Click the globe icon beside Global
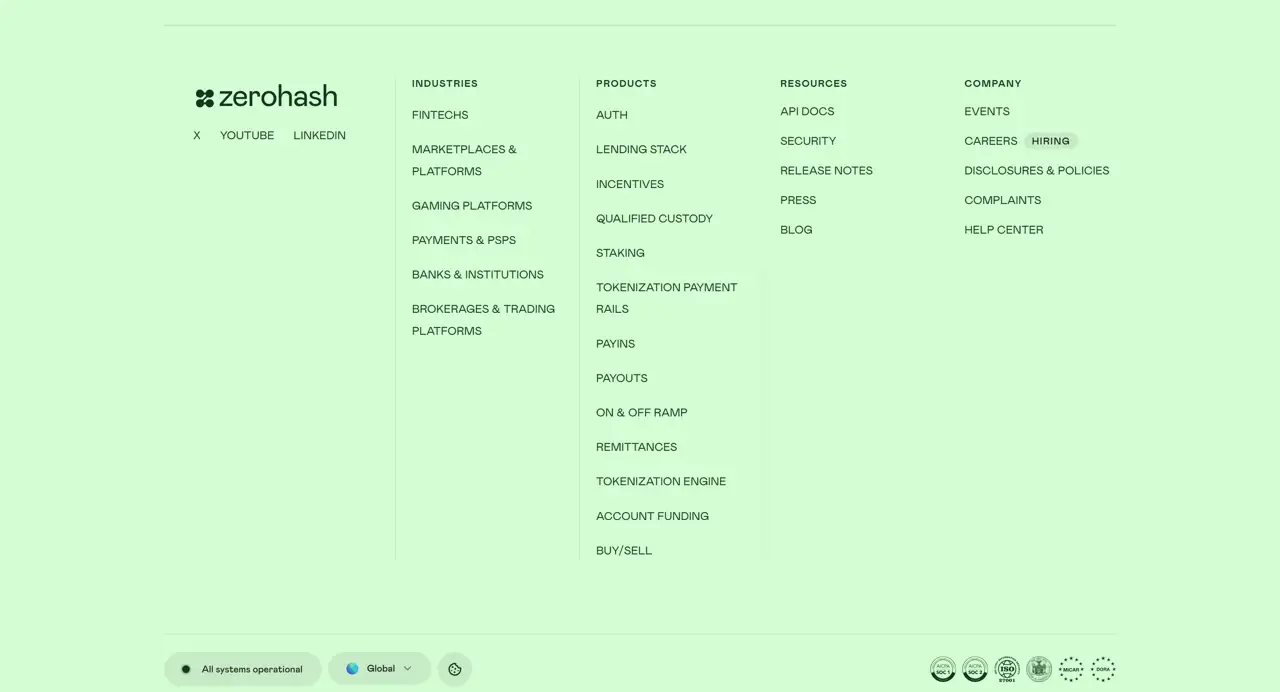This screenshot has height=692, width=1280. (x=352, y=669)
